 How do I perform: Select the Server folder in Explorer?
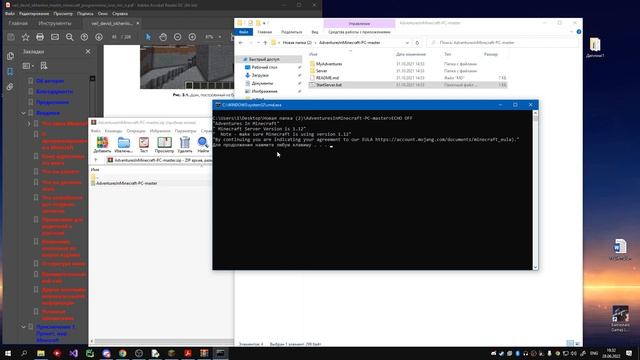click(x=322, y=71)
